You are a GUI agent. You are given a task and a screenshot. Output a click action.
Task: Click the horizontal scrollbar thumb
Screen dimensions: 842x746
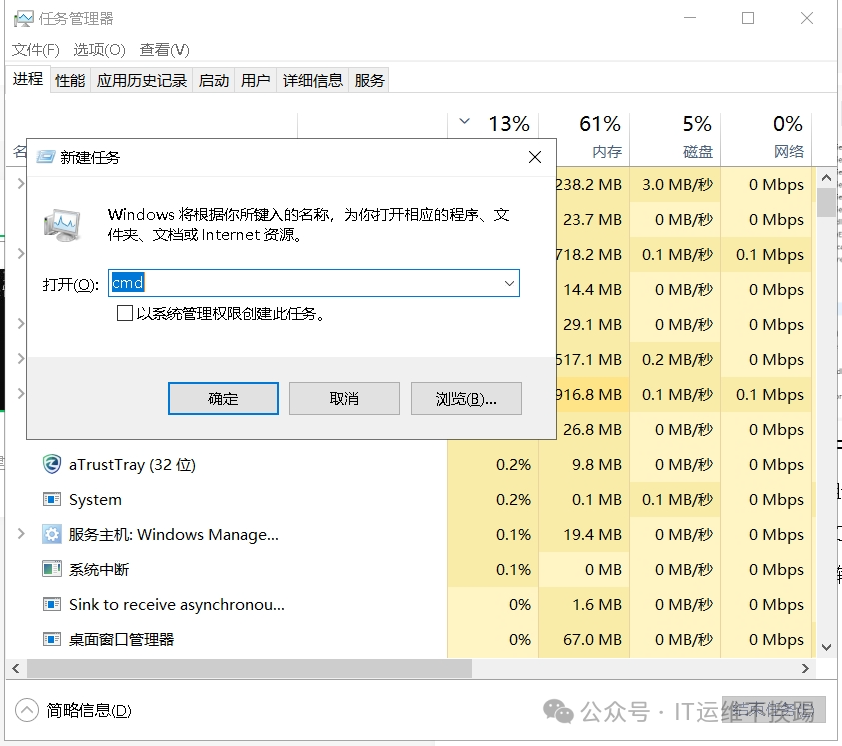250,668
